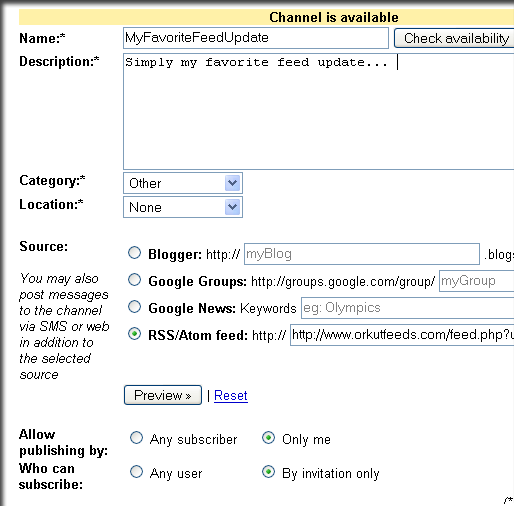
Task: Click the Source: label
Action: click(44, 246)
